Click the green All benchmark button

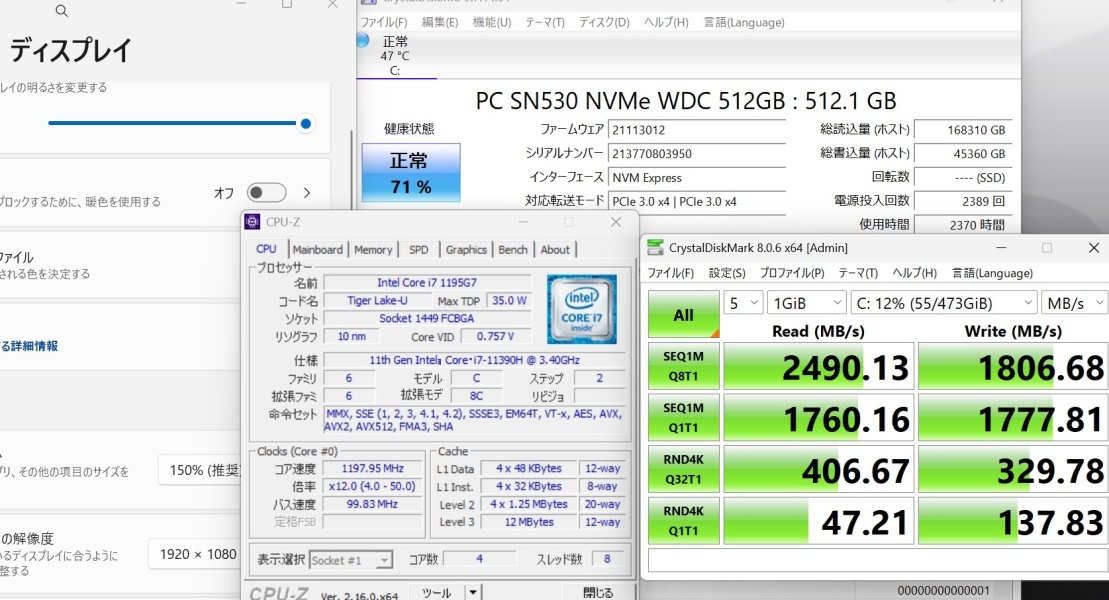683,314
